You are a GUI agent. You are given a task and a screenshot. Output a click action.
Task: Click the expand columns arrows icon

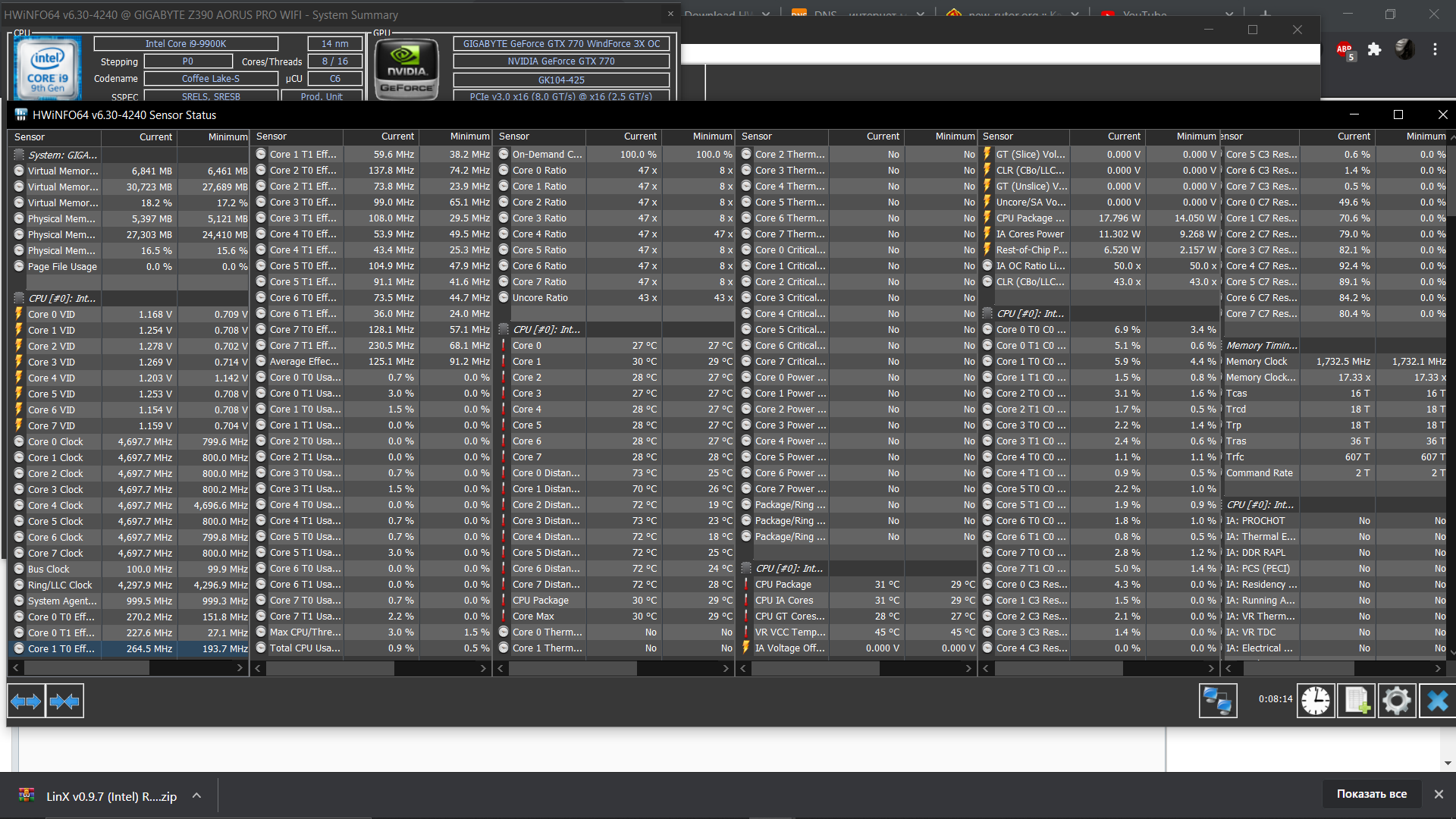coord(27,701)
